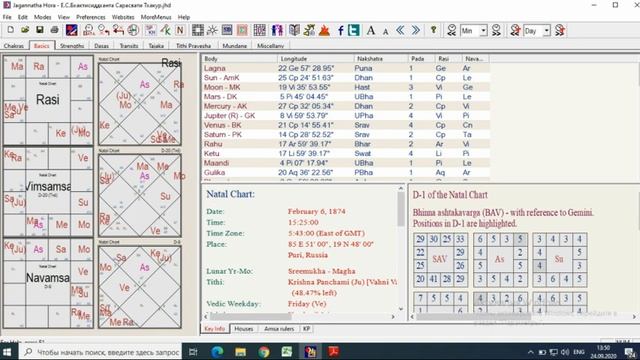Select the Houses bottom tab

click(x=244, y=329)
